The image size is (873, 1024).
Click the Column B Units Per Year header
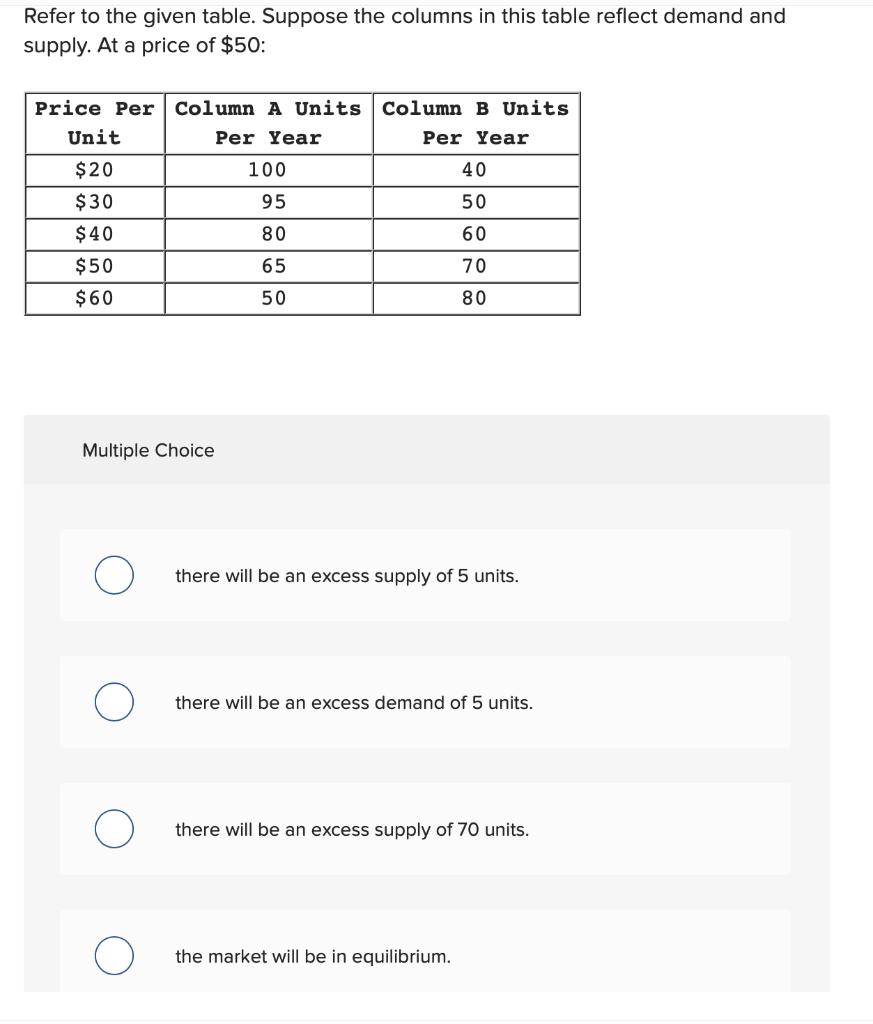point(474,124)
